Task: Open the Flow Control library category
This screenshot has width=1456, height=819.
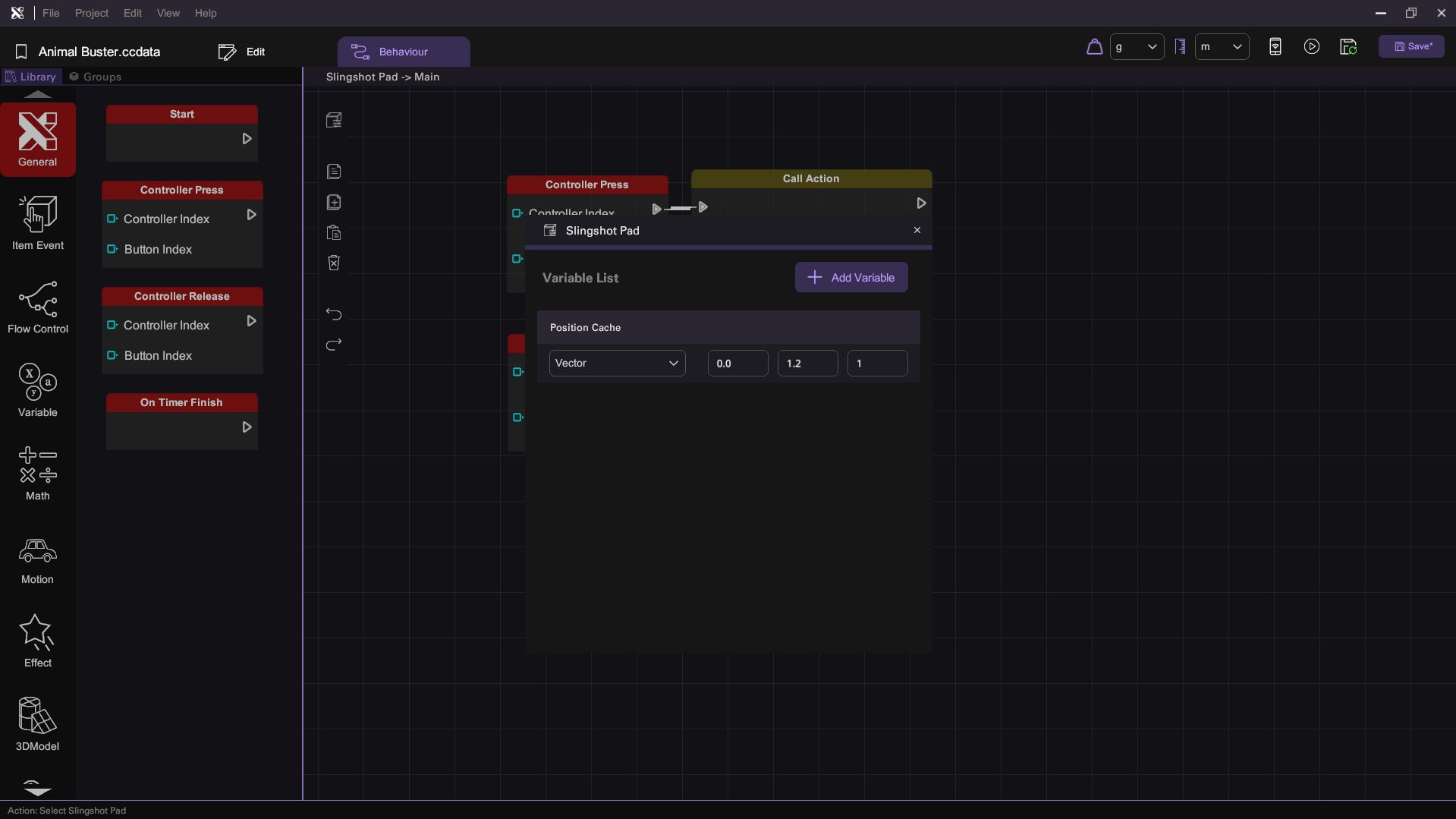Action: click(x=37, y=307)
